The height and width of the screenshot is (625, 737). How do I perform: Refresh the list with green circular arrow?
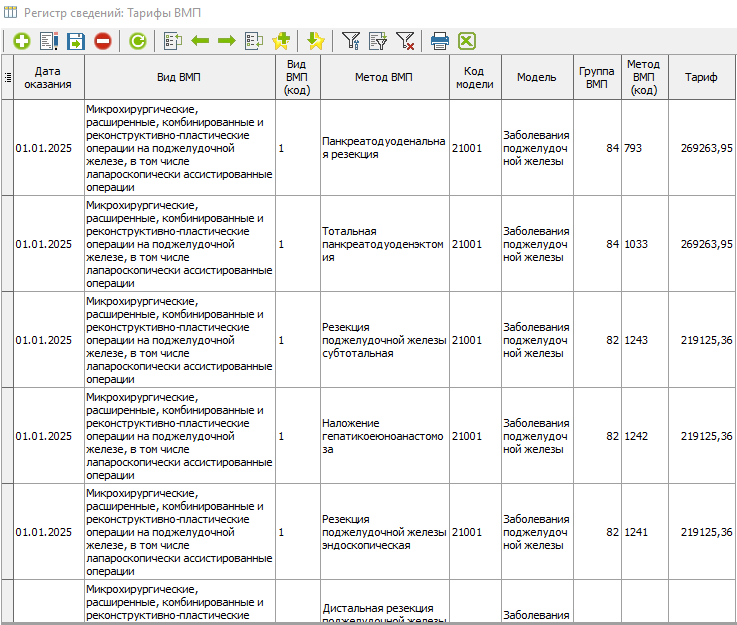pos(138,41)
